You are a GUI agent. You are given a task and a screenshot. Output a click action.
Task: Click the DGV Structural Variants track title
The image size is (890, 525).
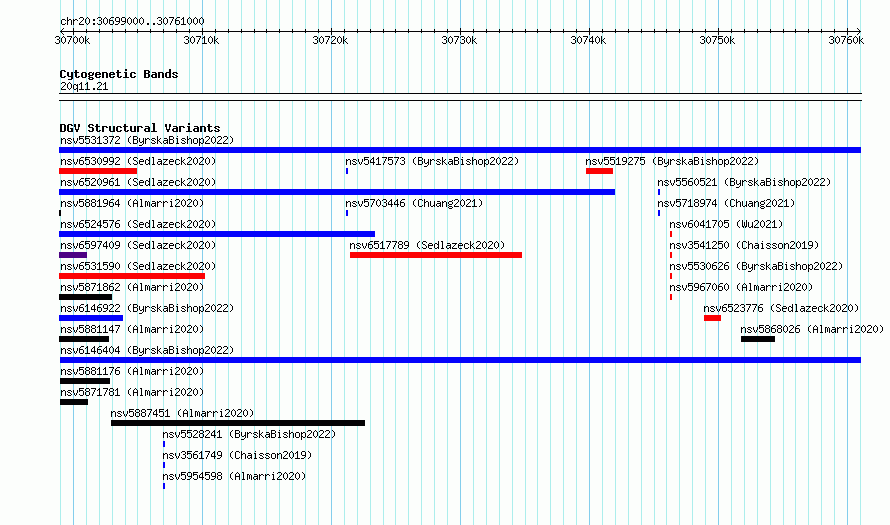pyautogui.click(x=140, y=128)
